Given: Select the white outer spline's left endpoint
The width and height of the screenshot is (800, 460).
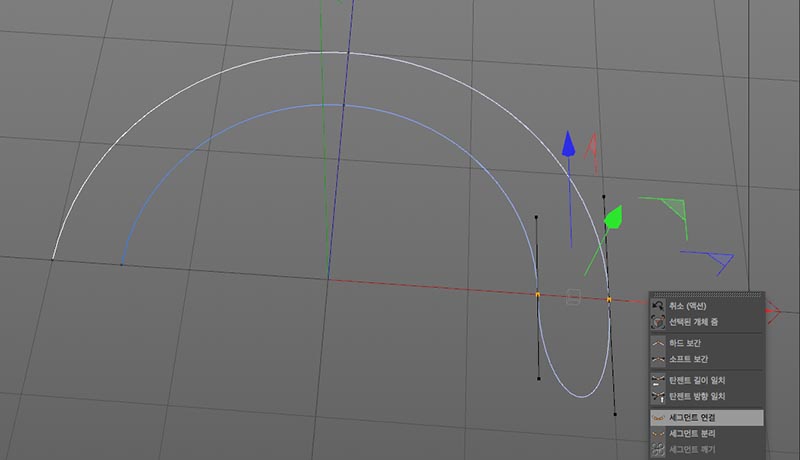Looking at the screenshot, I should click(x=52, y=260).
